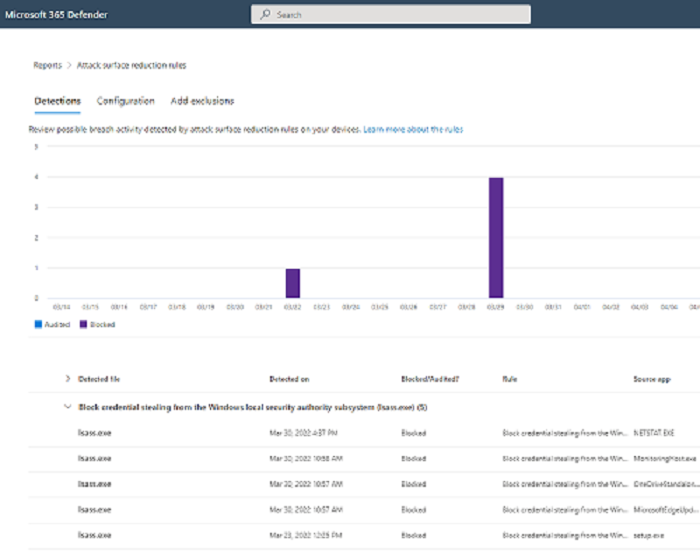
Task: Click the blue Audited legend swatch
Action: [38, 324]
